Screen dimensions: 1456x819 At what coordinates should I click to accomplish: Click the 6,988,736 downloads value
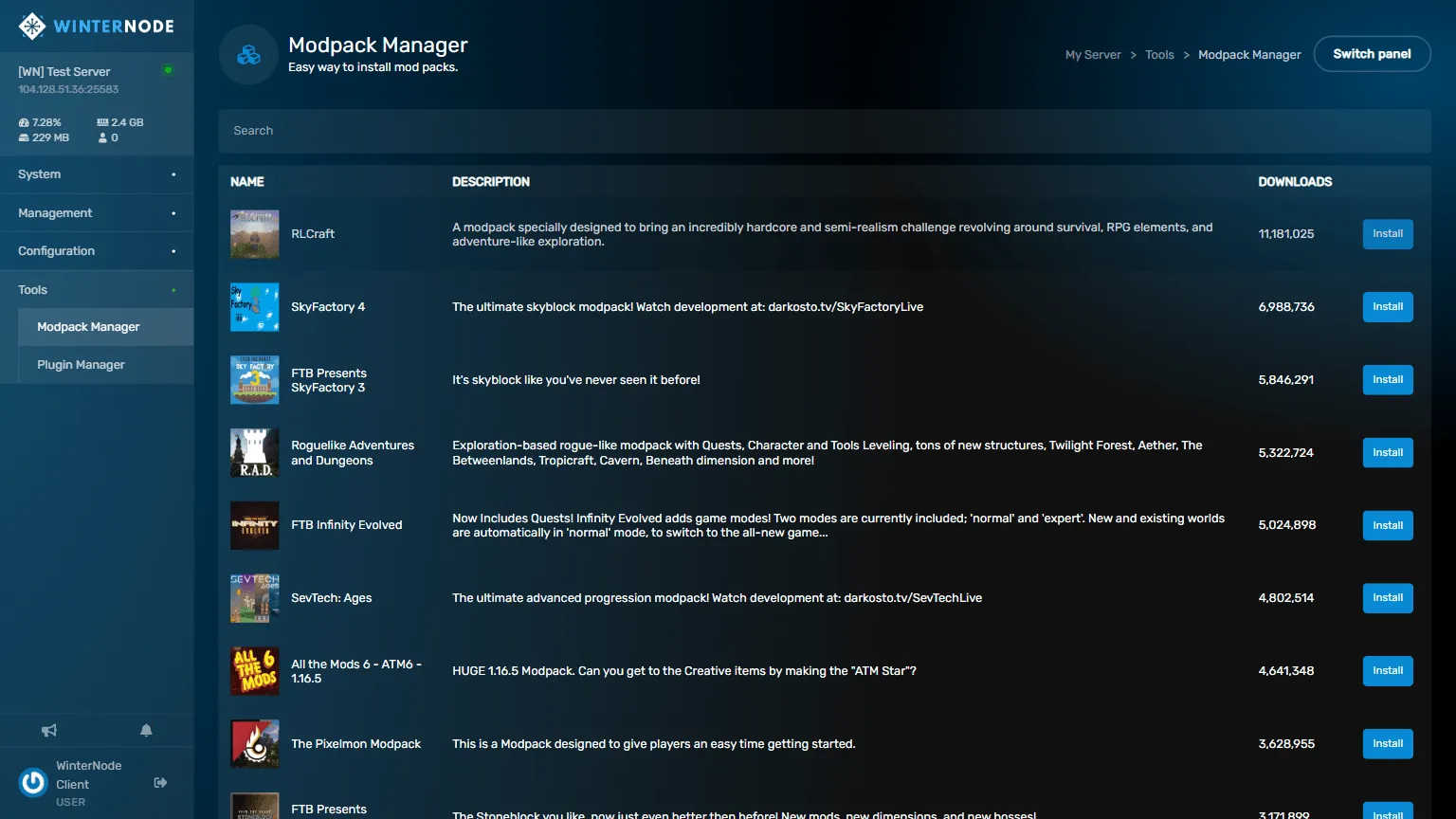coord(1286,307)
